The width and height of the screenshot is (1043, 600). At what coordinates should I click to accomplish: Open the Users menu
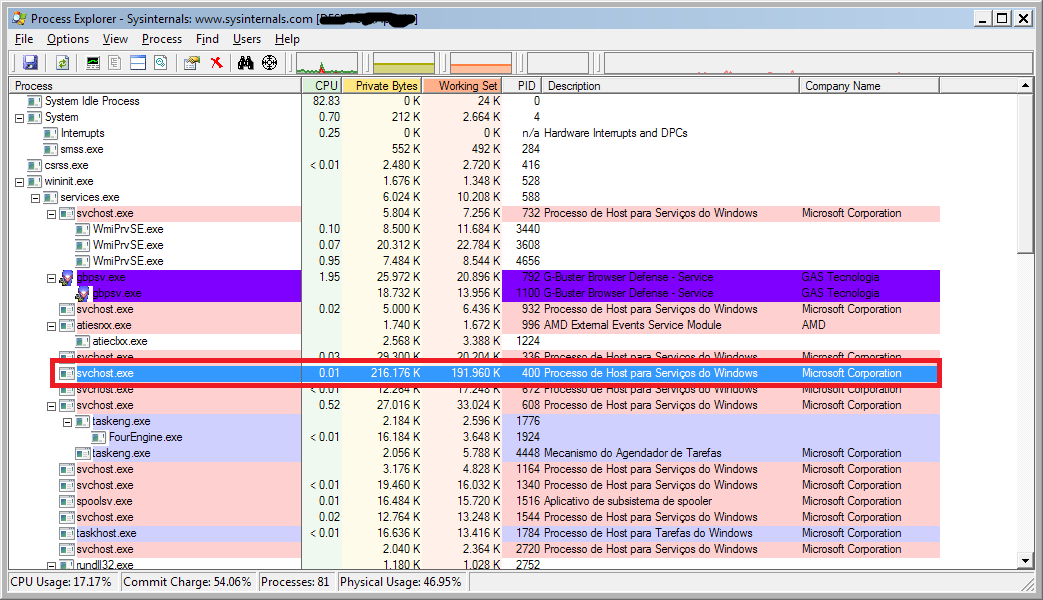[247, 39]
